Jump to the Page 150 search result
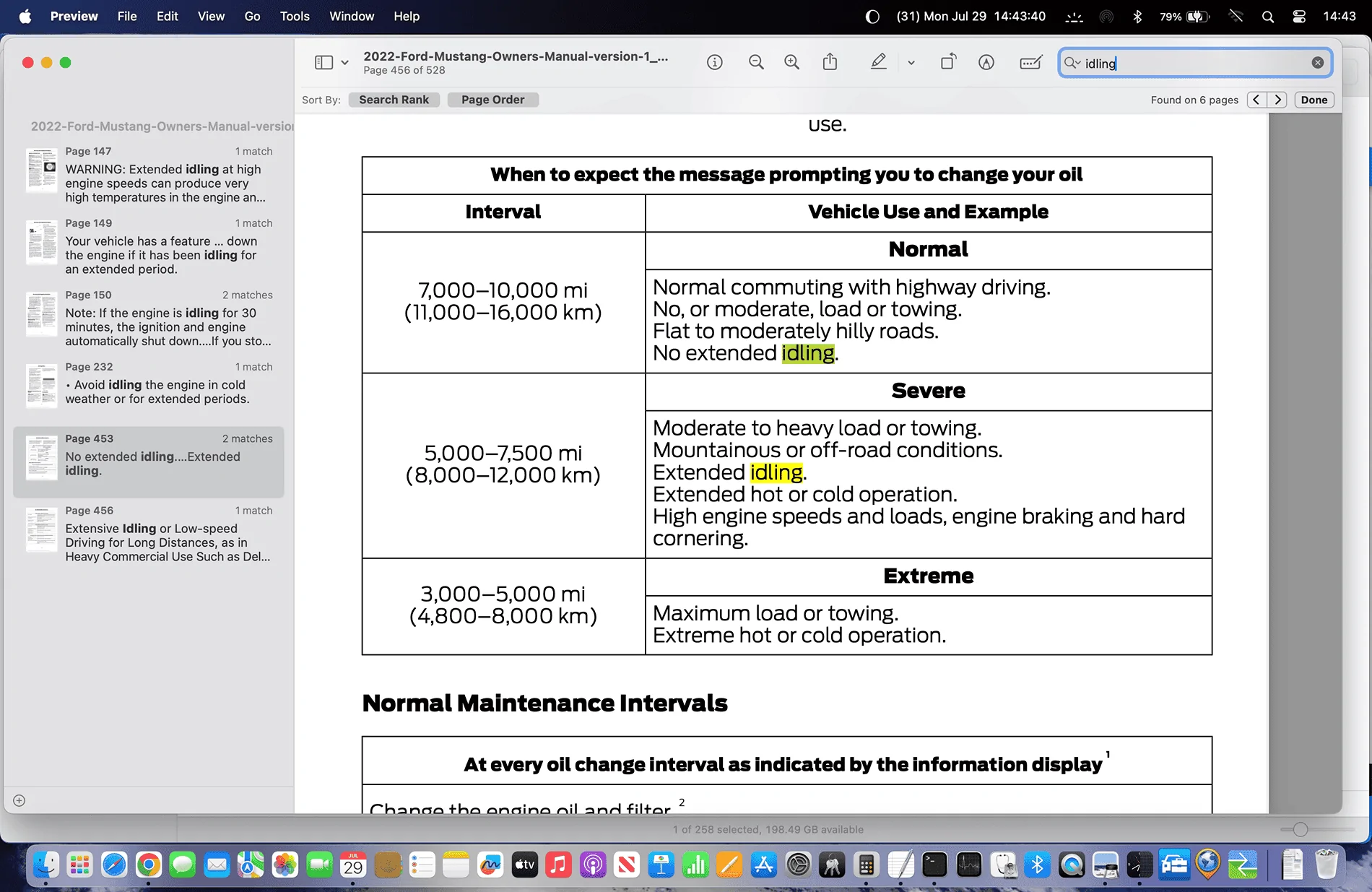 (149, 319)
